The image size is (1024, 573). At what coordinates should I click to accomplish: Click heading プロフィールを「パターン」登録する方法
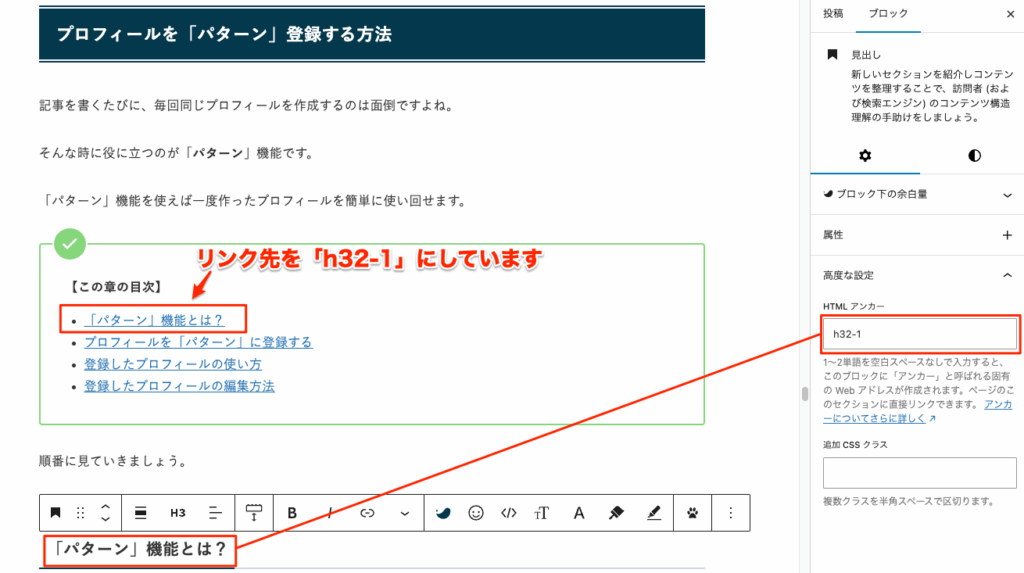coord(224,35)
